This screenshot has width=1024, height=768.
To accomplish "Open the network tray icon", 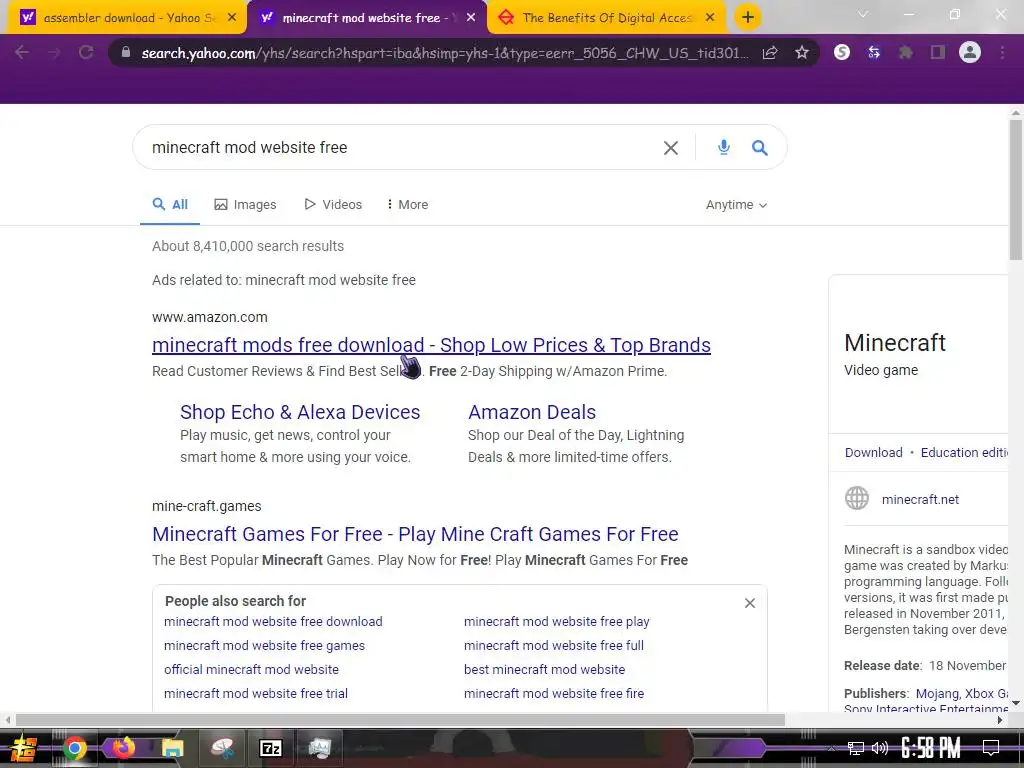I will pyautogui.click(x=855, y=748).
